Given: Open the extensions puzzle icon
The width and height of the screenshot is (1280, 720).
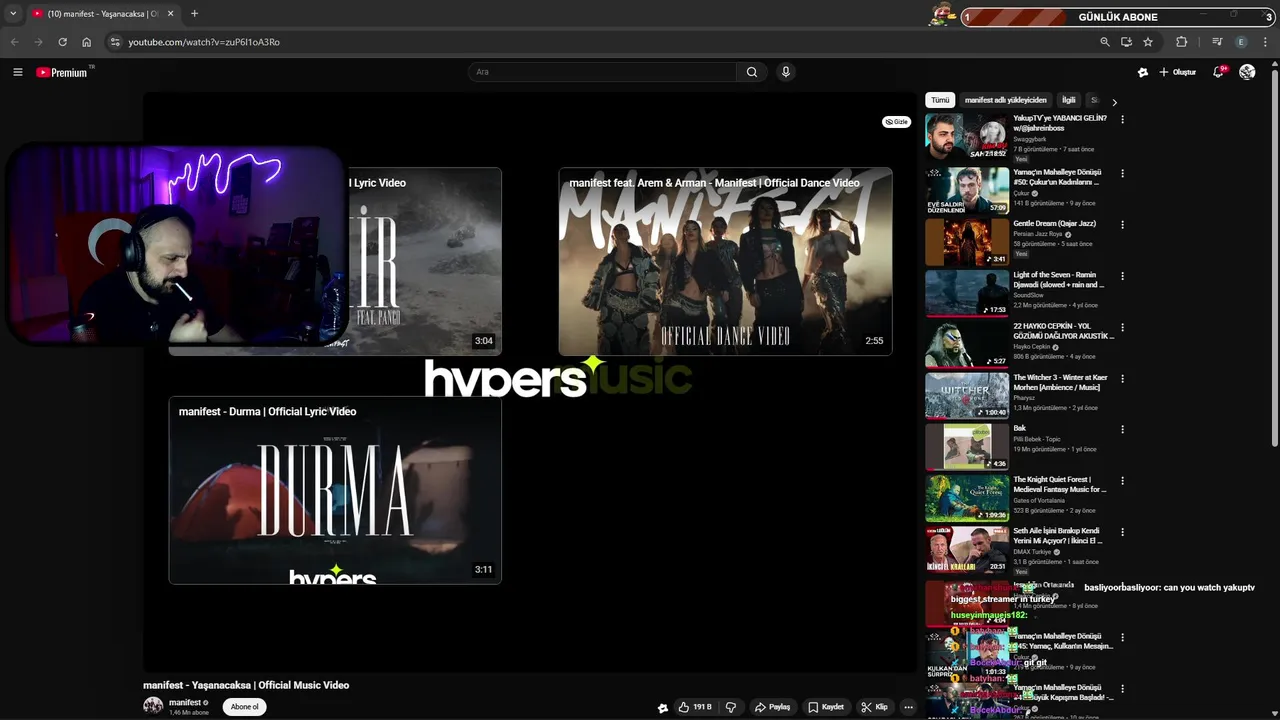Looking at the screenshot, I should tap(1182, 42).
